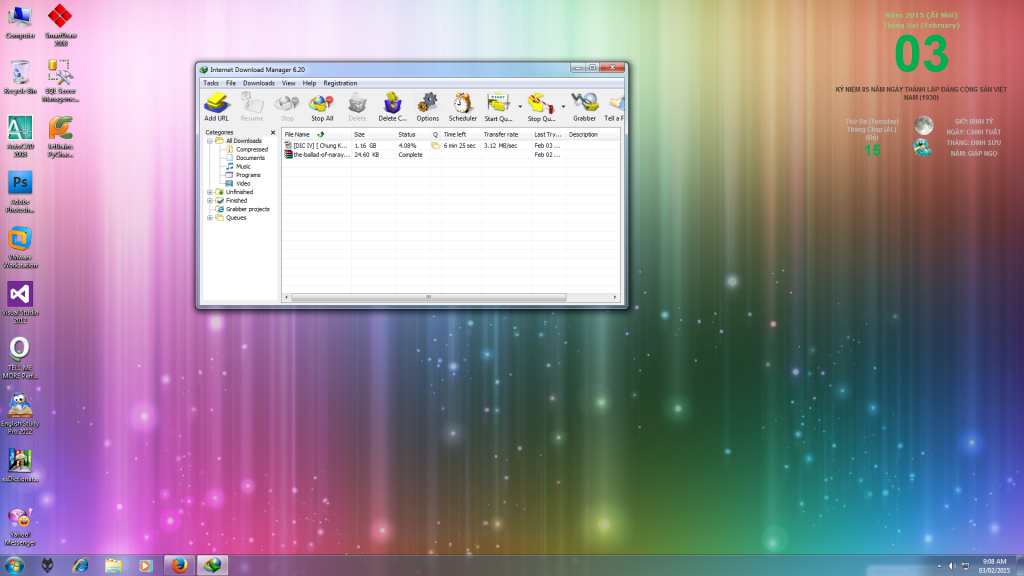1024x576 pixels.
Task: Open the Downloads menu
Action: tap(258, 83)
